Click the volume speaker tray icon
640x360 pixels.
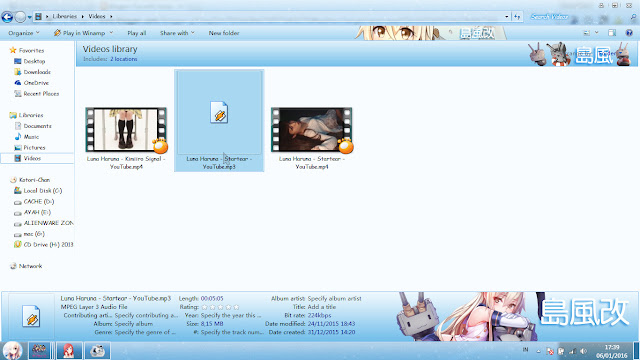point(584,351)
